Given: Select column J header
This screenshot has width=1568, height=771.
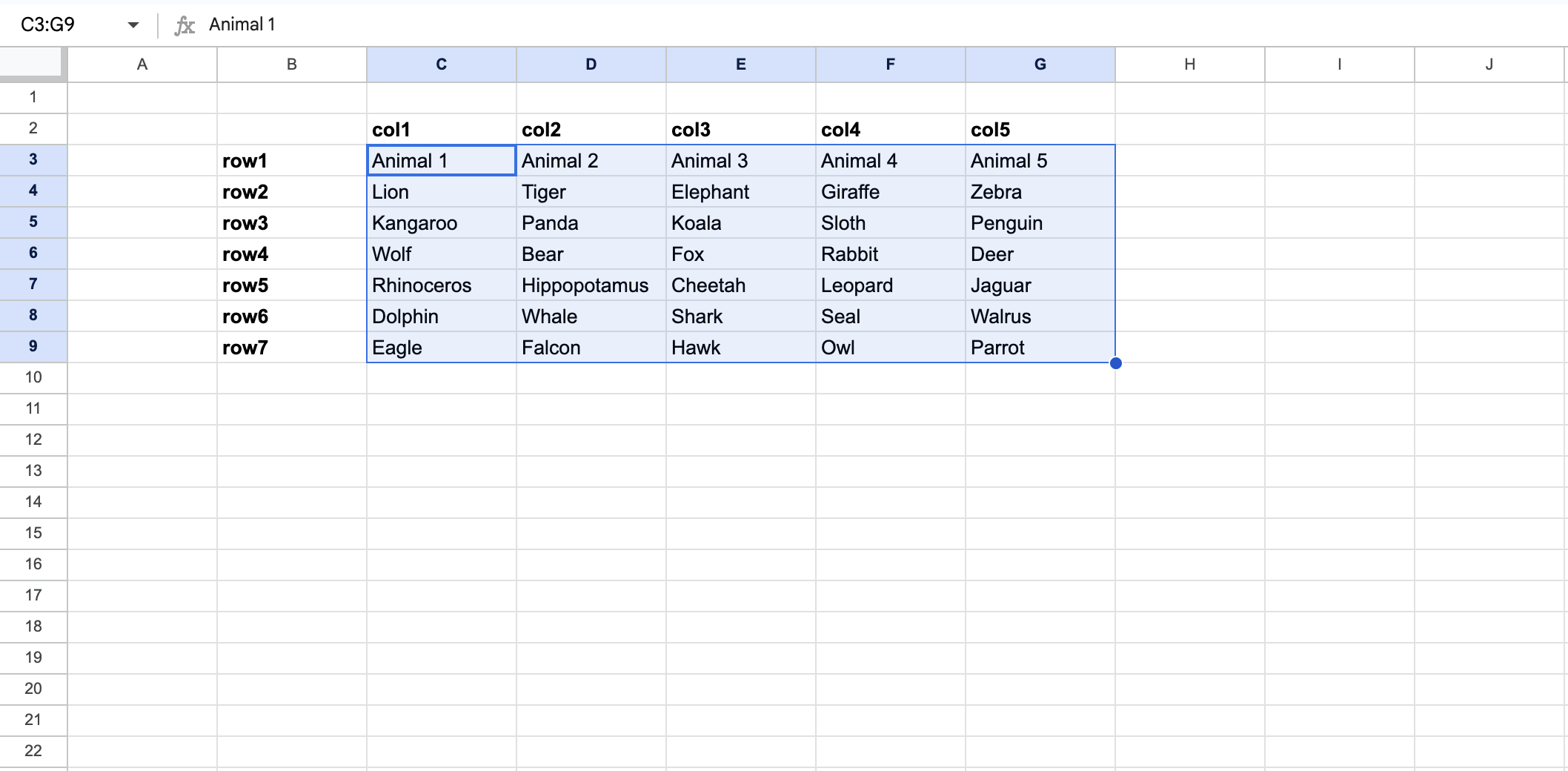Looking at the screenshot, I should pos(1489,64).
